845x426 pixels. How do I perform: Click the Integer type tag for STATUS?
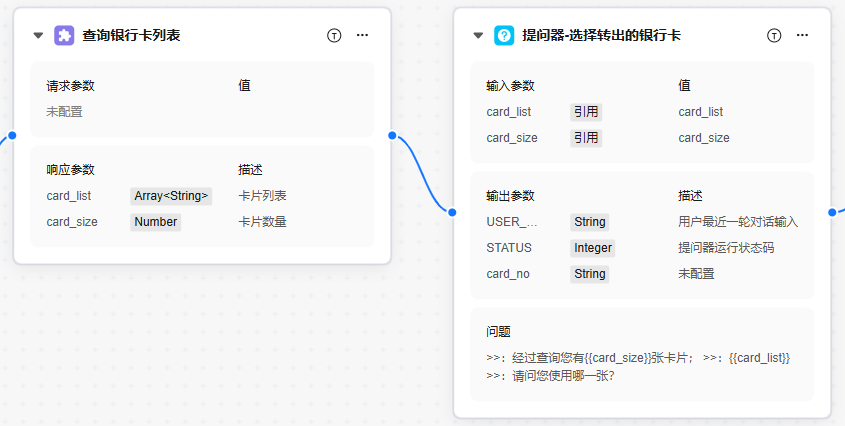[592, 248]
